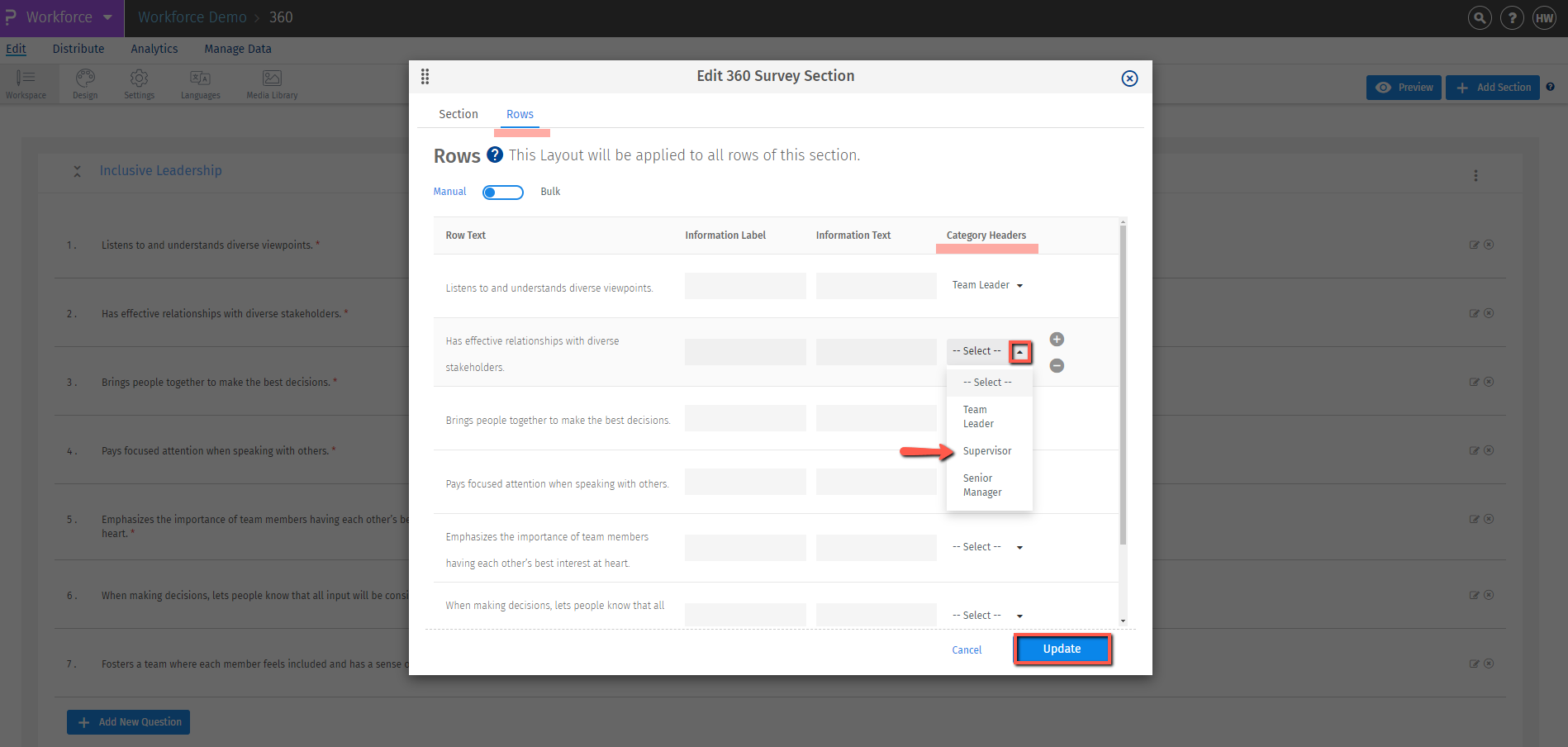
Task: Go to the Distribute tab
Action: 78,49
